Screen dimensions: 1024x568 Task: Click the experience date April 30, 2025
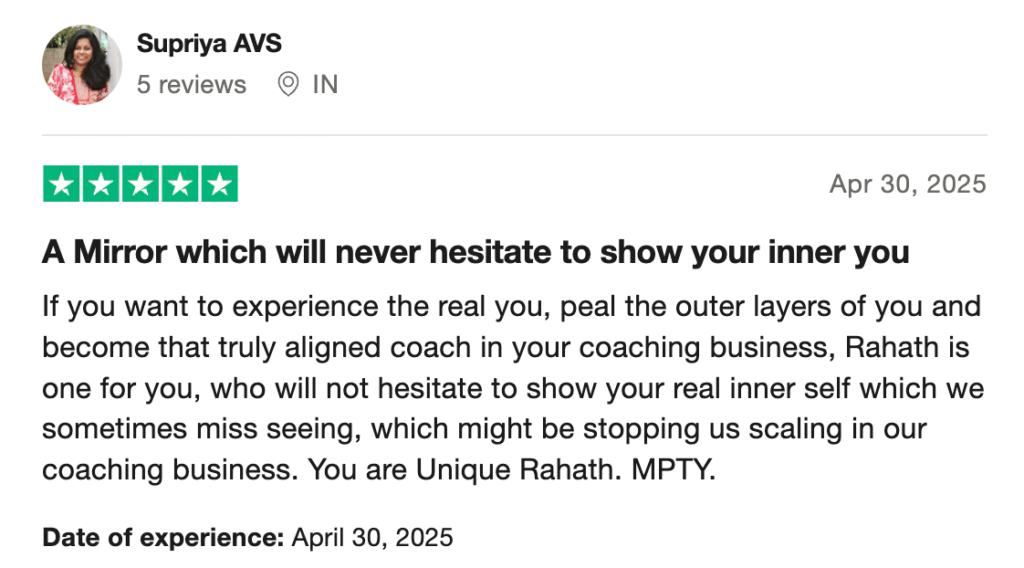(372, 537)
